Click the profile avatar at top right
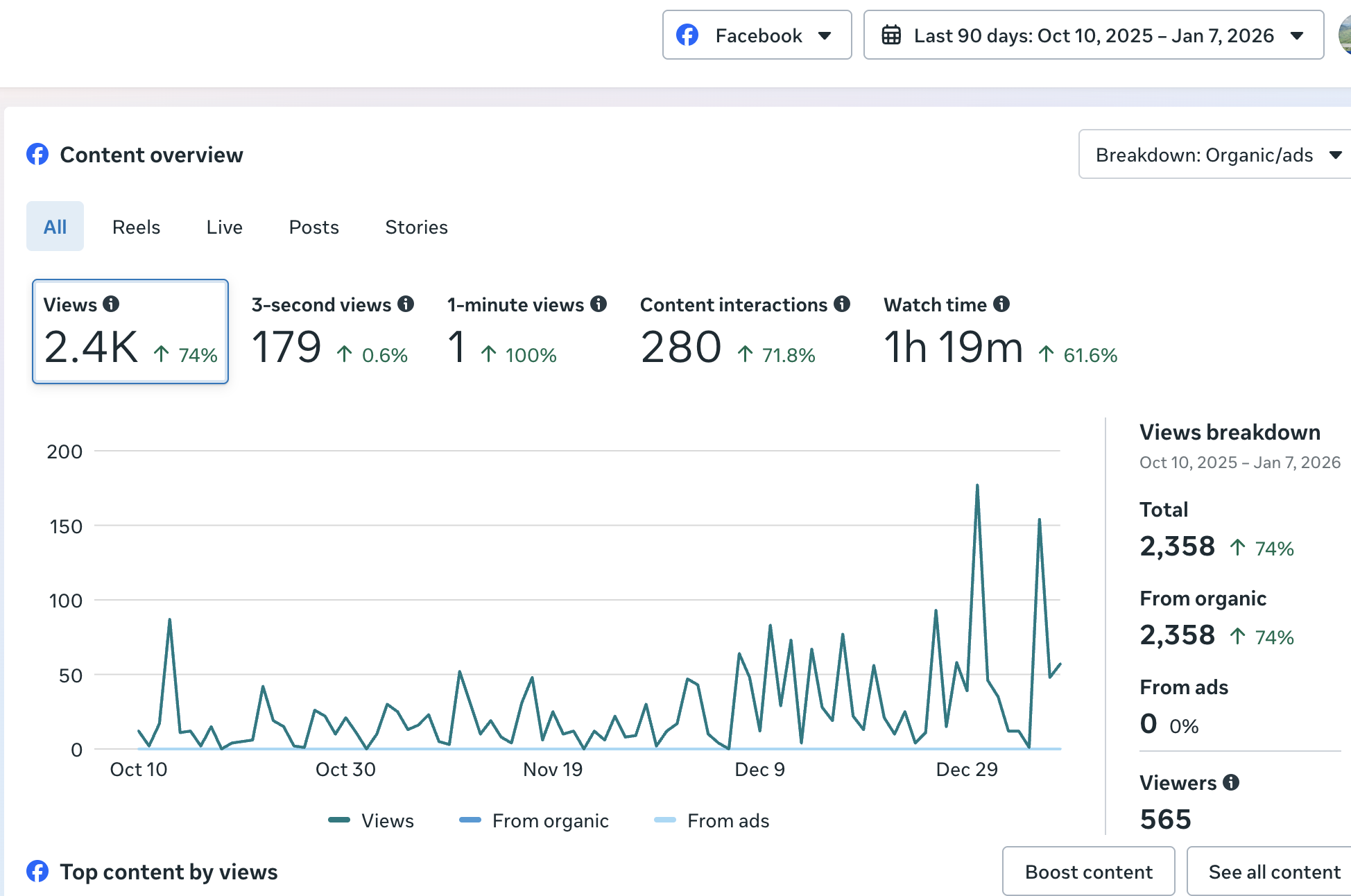The width and height of the screenshot is (1351, 896). click(x=1345, y=35)
